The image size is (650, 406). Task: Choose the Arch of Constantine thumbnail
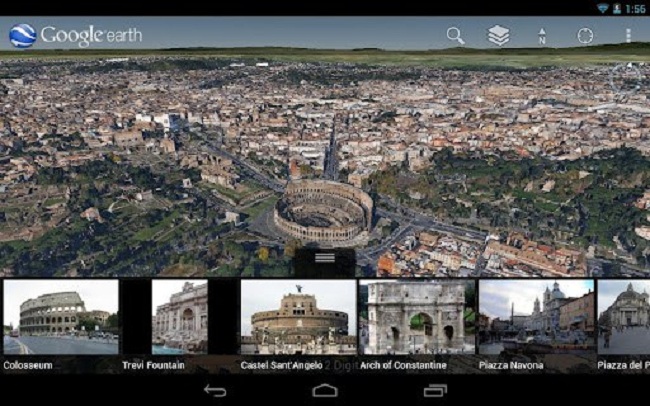pyautogui.click(x=417, y=317)
